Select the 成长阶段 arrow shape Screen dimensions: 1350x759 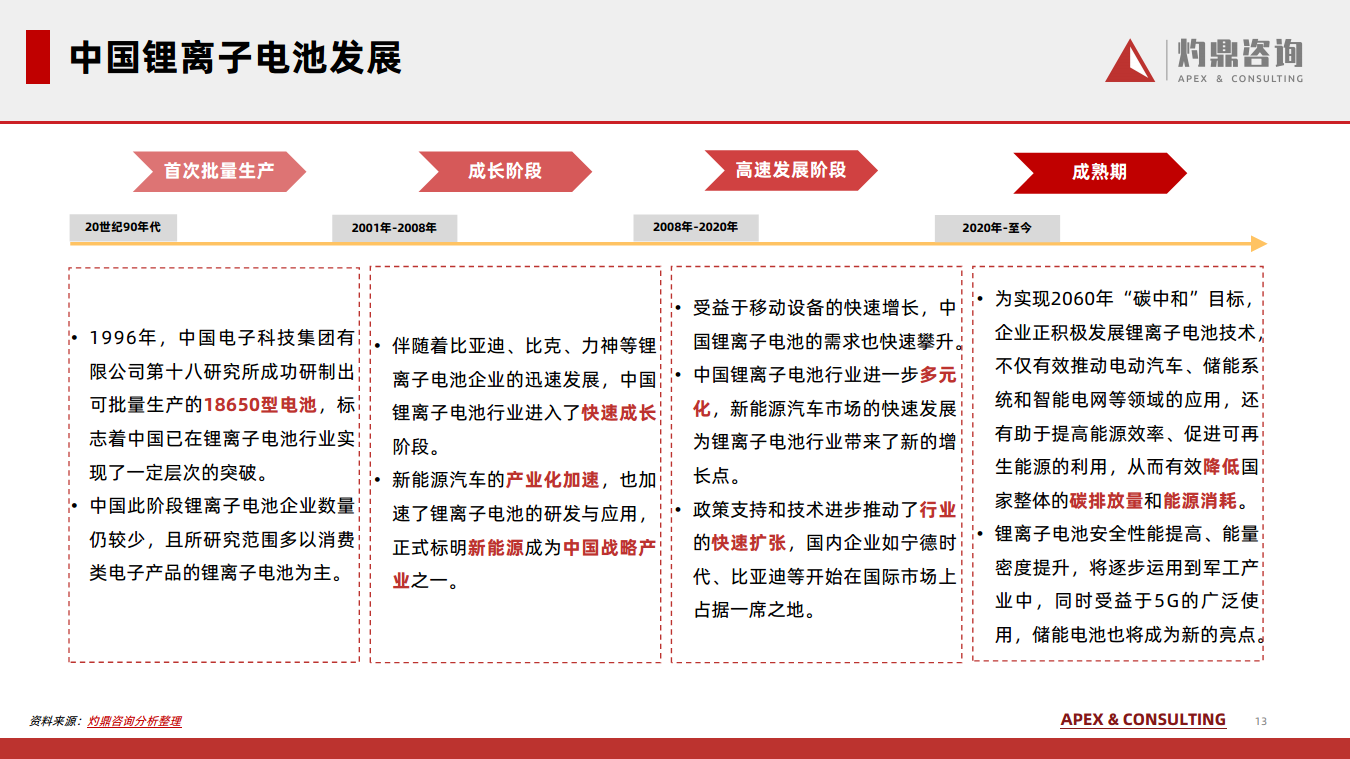click(505, 171)
